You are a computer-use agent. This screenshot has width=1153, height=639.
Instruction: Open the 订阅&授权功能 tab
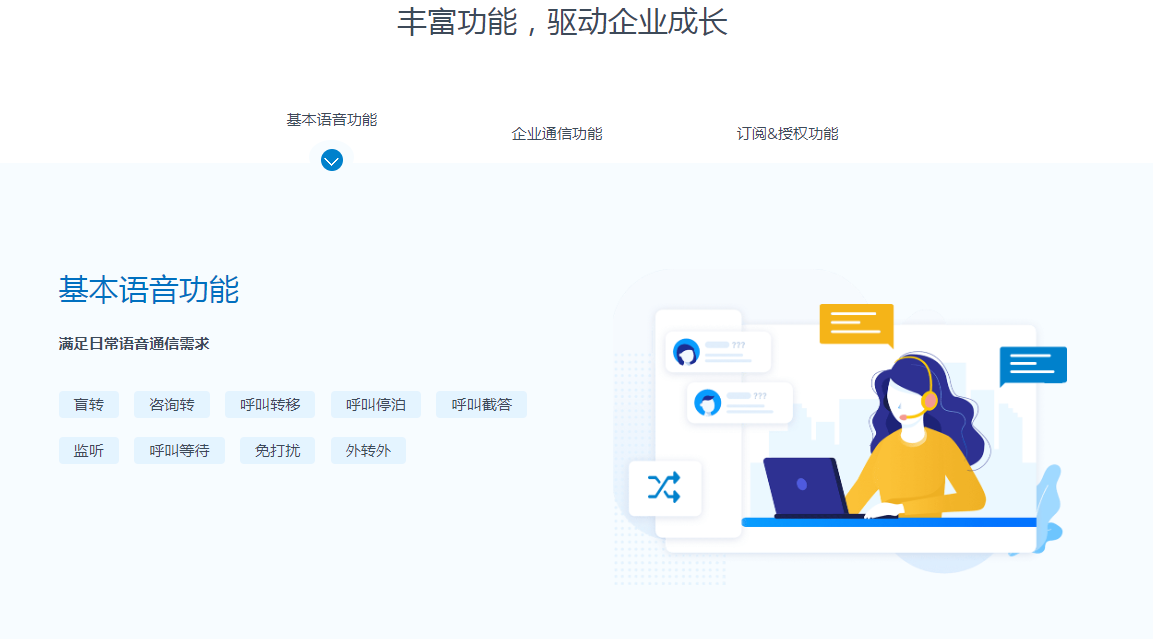click(788, 134)
